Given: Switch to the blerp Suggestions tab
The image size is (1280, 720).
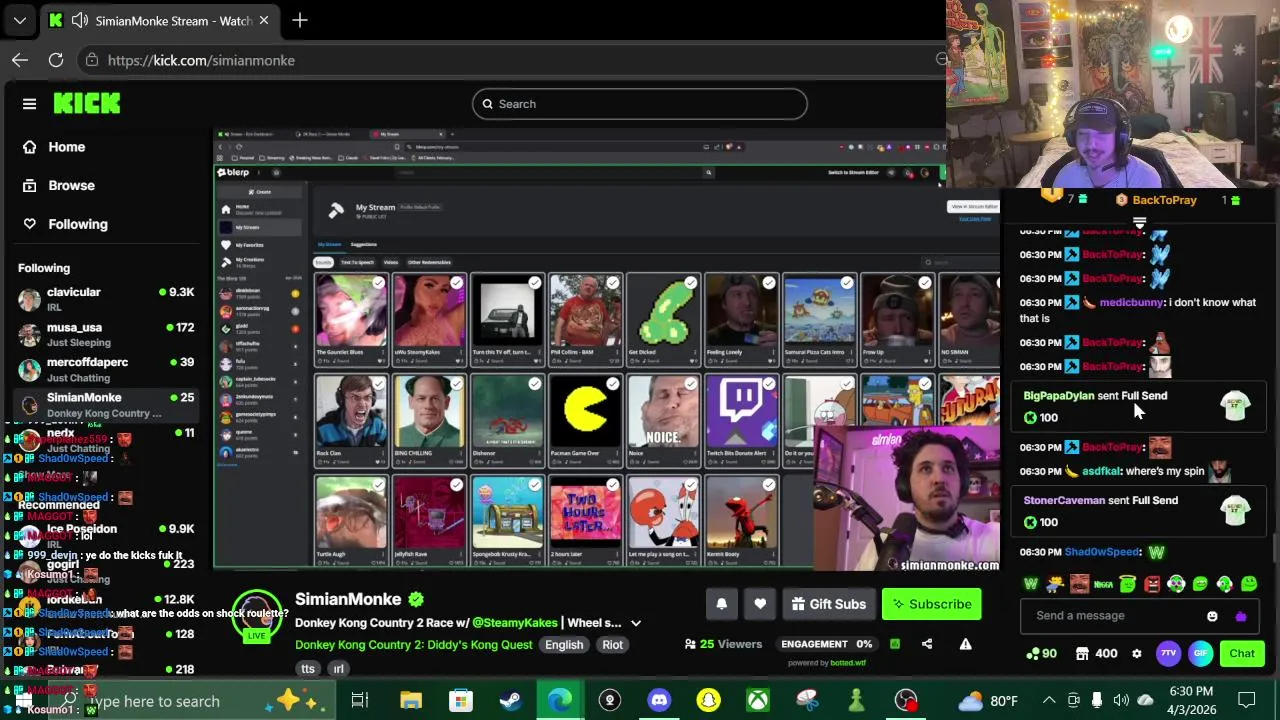Looking at the screenshot, I should tap(364, 244).
